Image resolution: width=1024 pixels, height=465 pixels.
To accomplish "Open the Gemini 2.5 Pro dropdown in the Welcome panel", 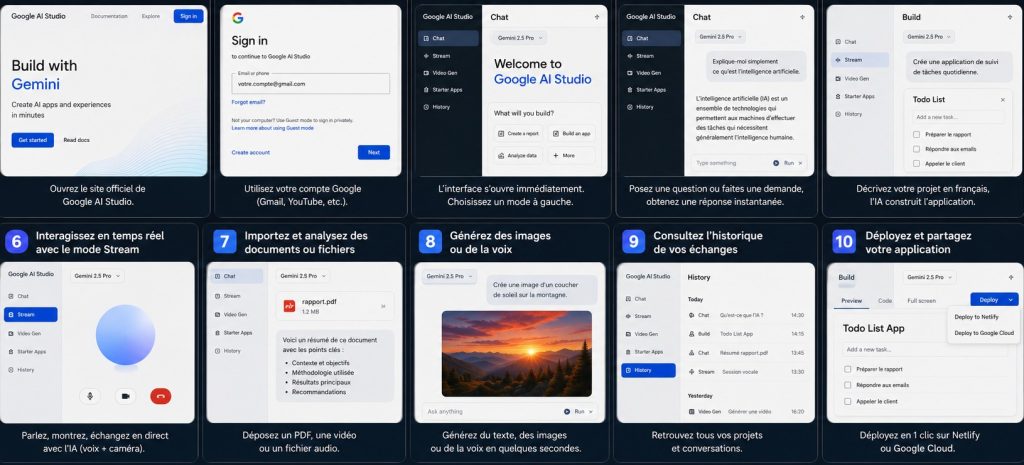I will coord(519,38).
